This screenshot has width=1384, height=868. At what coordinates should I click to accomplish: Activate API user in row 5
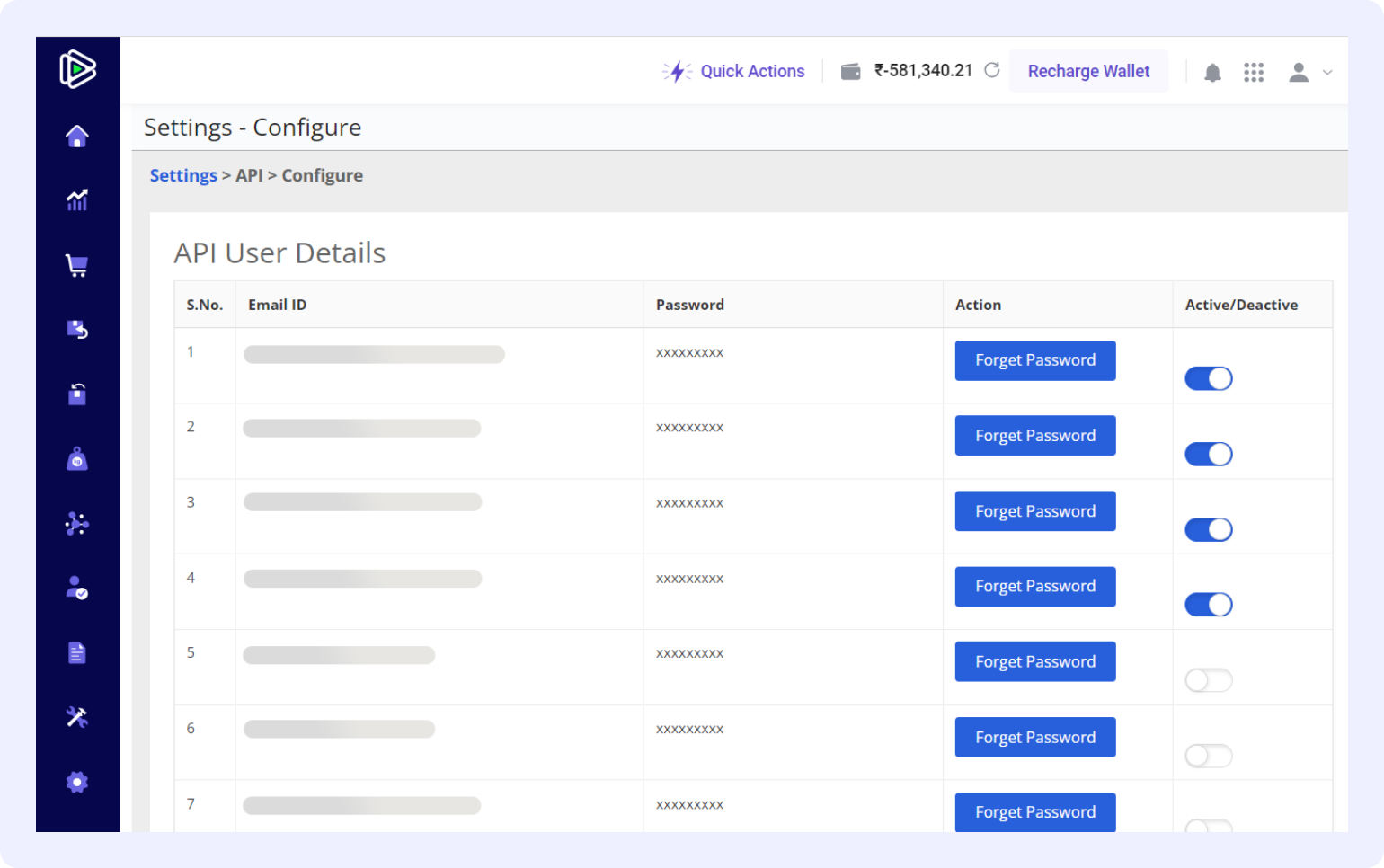[1208, 680]
